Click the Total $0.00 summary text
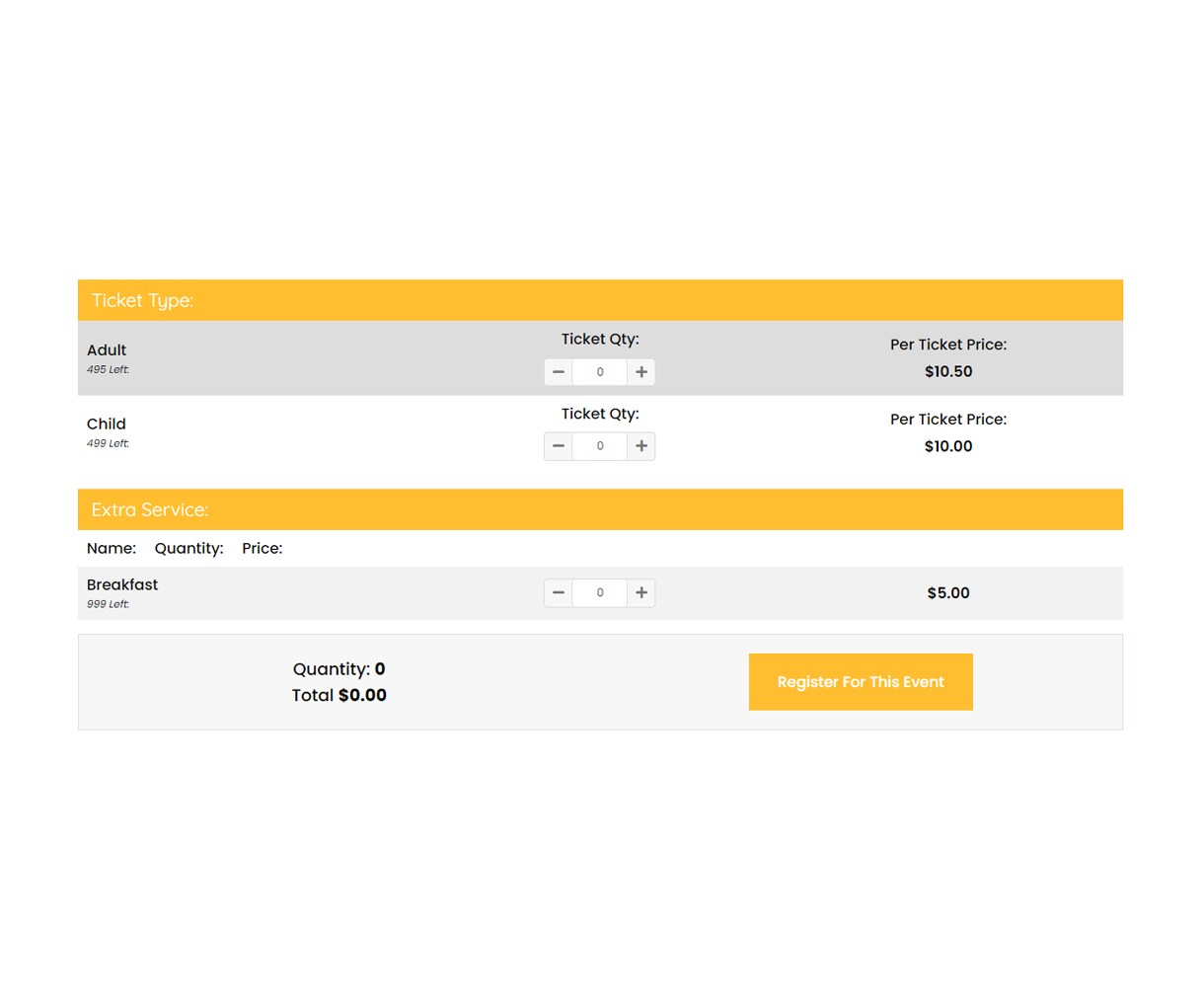 click(339, 695)
